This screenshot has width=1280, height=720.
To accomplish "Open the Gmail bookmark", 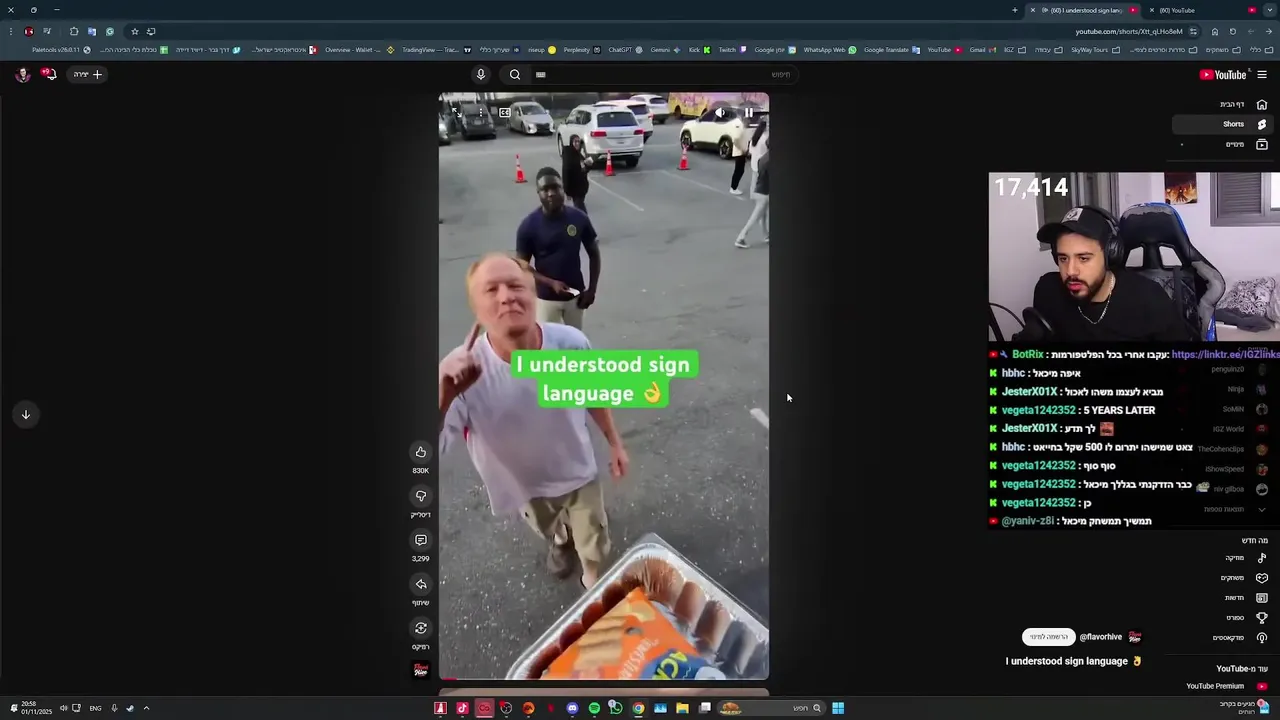I will (x=982, y=50).
